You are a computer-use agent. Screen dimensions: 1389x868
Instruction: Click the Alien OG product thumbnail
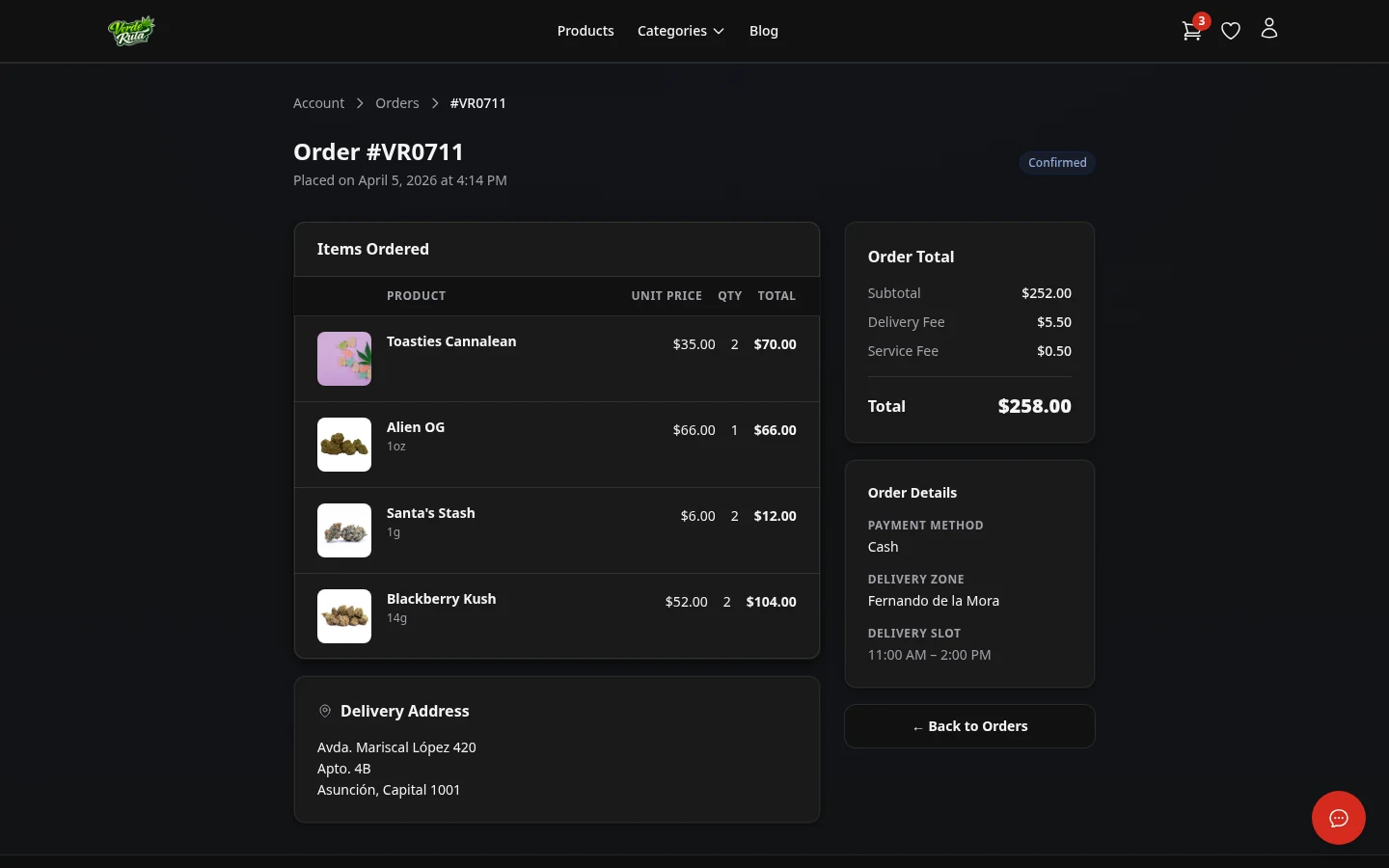click(344, 444)
